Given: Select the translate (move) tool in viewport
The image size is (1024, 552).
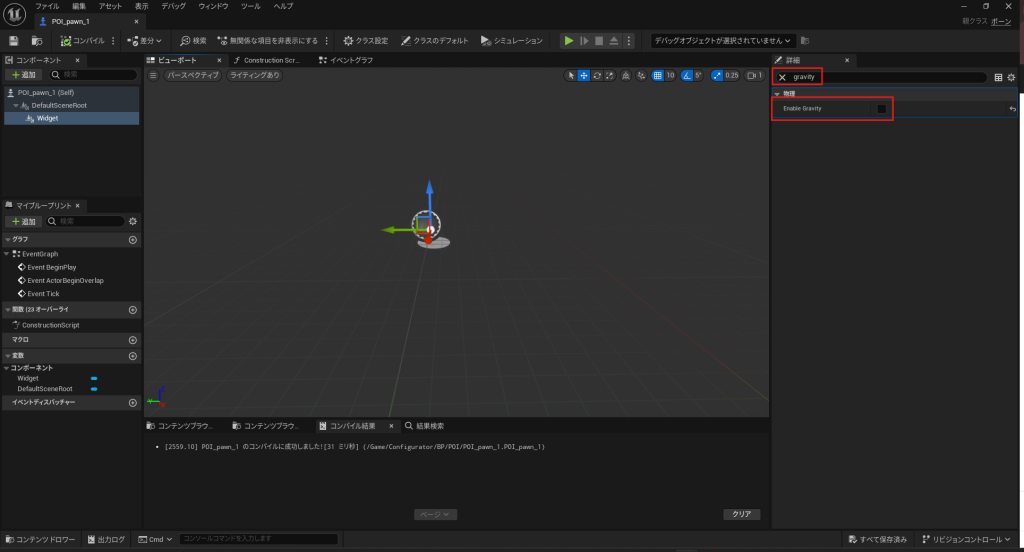Looking at the screenshot, I should tap(584, 75).
